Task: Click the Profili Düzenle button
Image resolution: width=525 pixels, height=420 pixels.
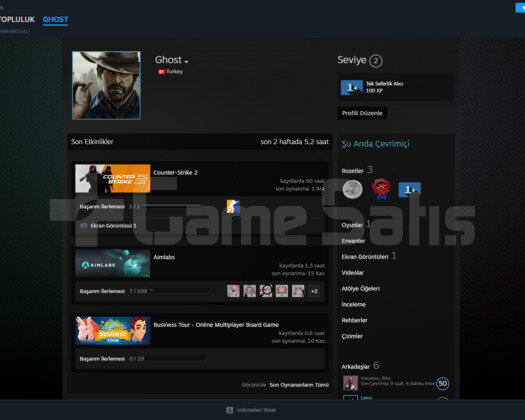Action: (x=362, y=113)
